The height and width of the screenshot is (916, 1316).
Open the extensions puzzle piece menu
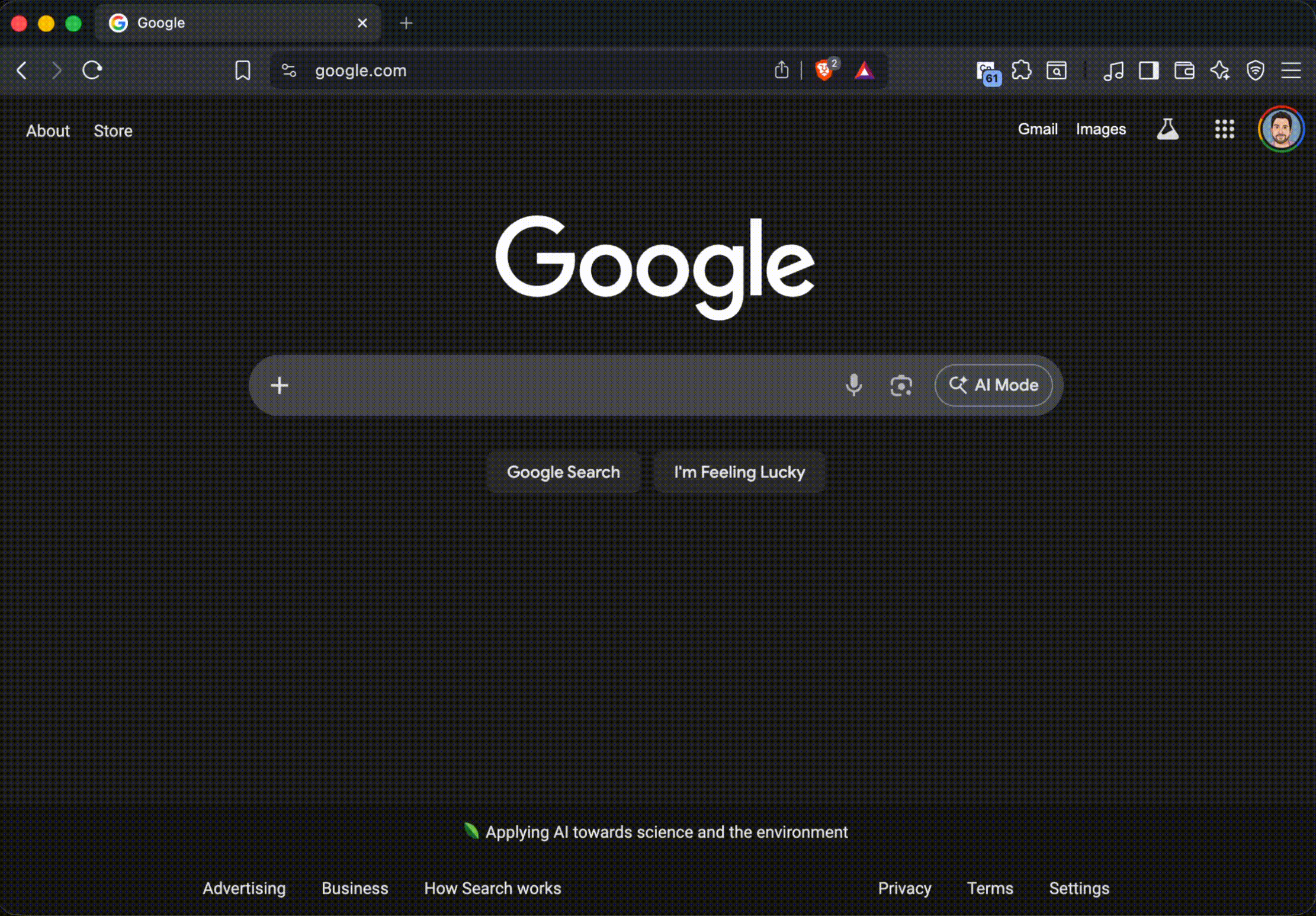point(1021,71)
